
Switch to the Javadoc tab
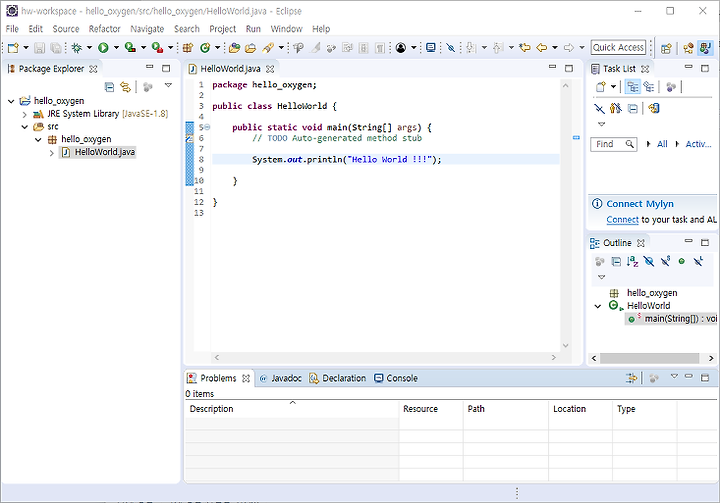coord(281,378)
